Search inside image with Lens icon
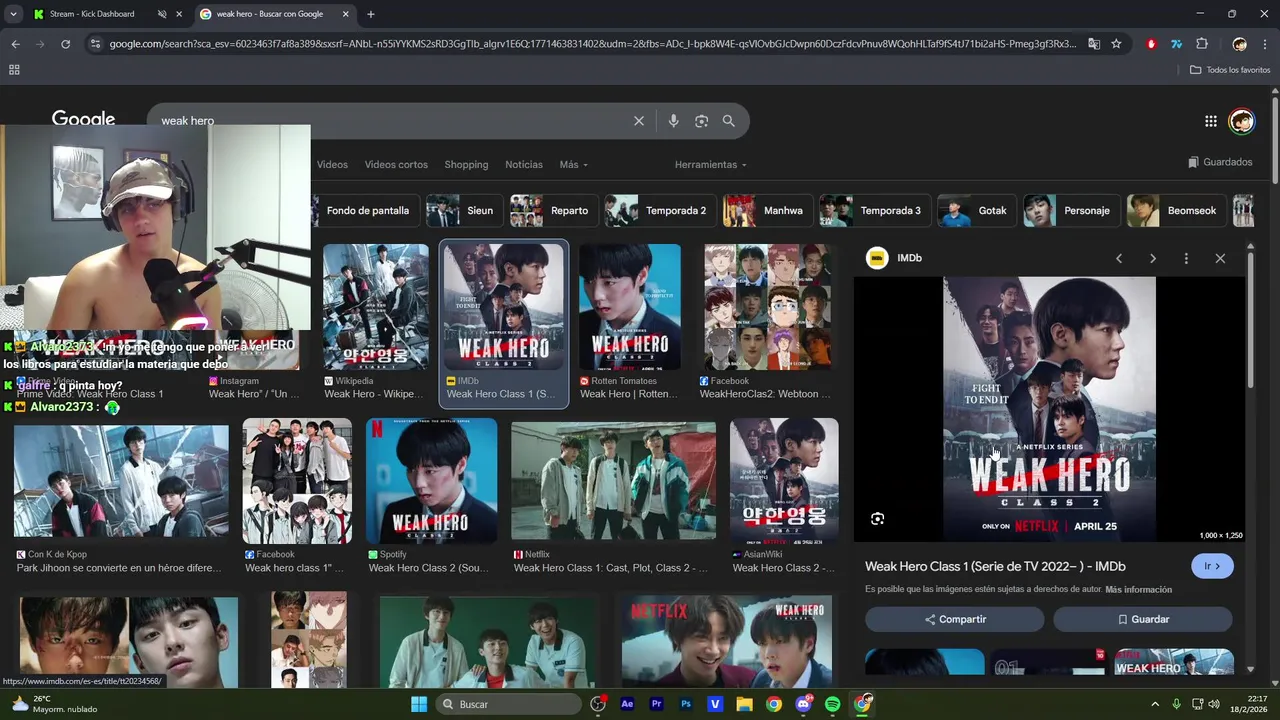The image size is (1280, 720). coord(877,518)
